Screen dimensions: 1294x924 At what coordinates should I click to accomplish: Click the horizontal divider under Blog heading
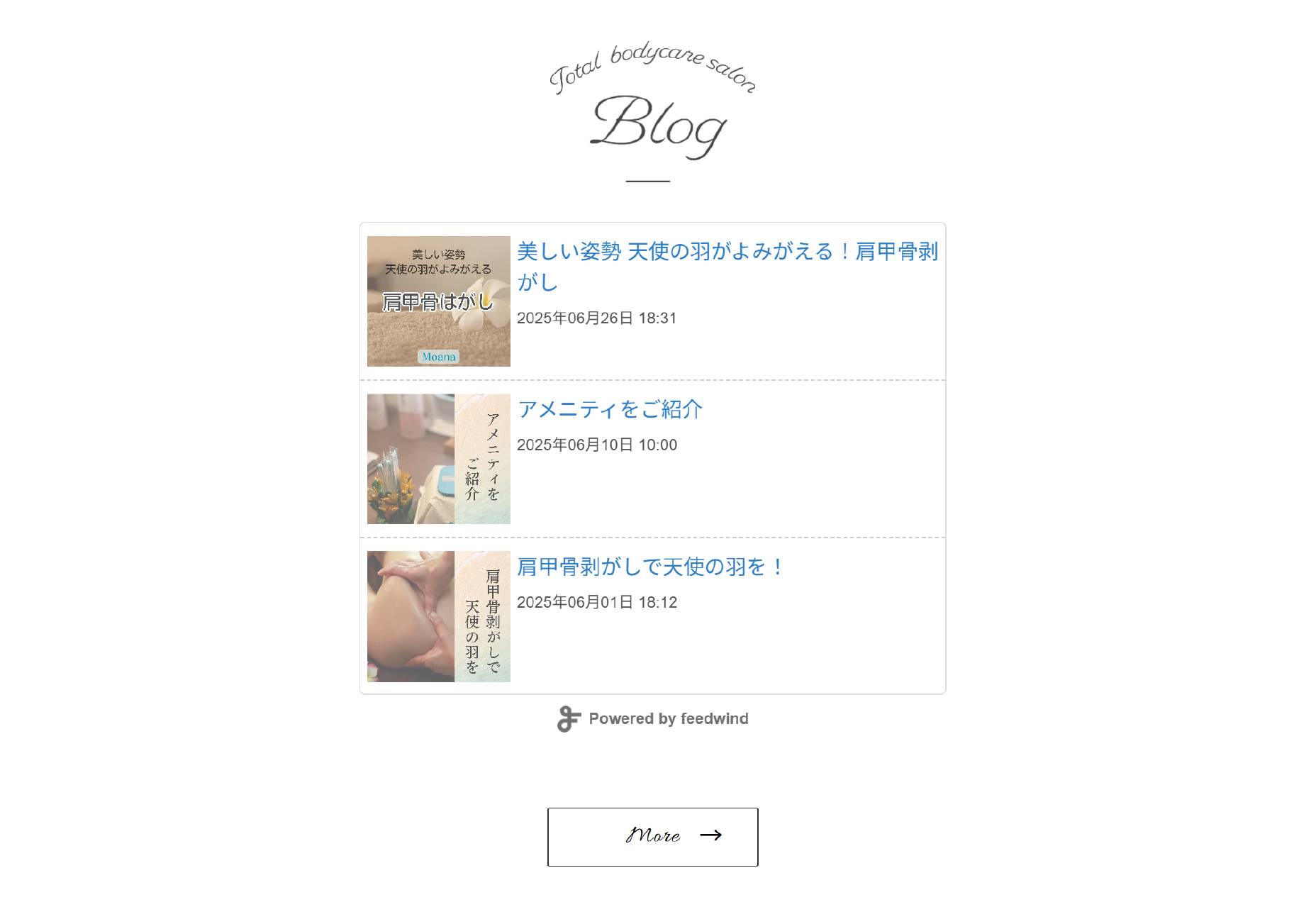(648, 182)
